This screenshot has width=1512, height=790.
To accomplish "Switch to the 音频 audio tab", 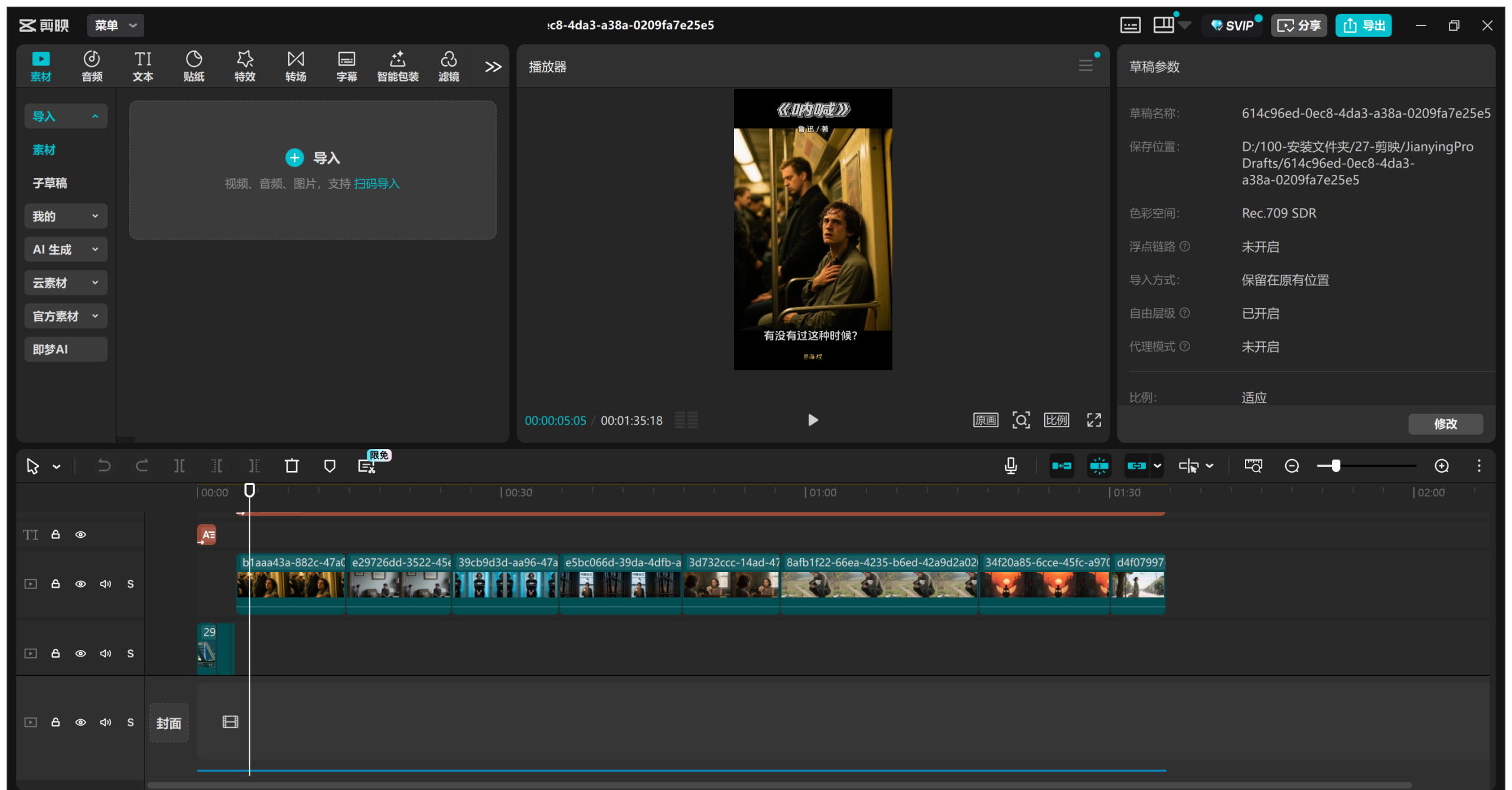I will tap(92, 66).
